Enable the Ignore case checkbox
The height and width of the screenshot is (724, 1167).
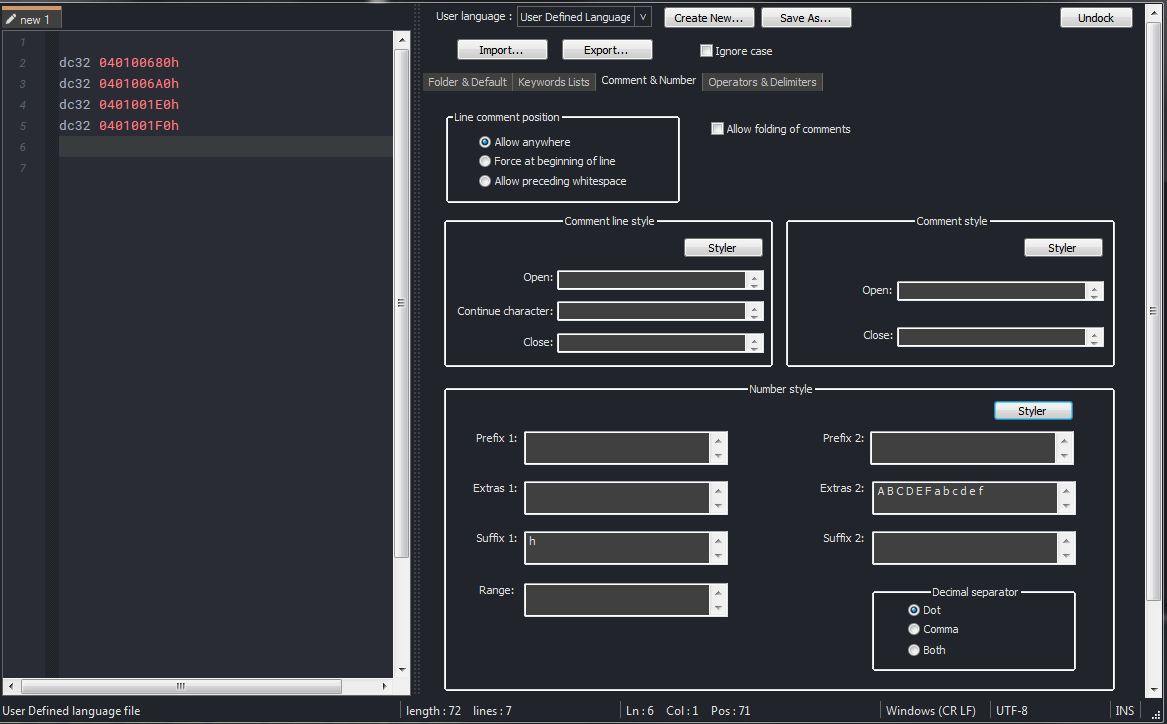click(x=706, y=51)
